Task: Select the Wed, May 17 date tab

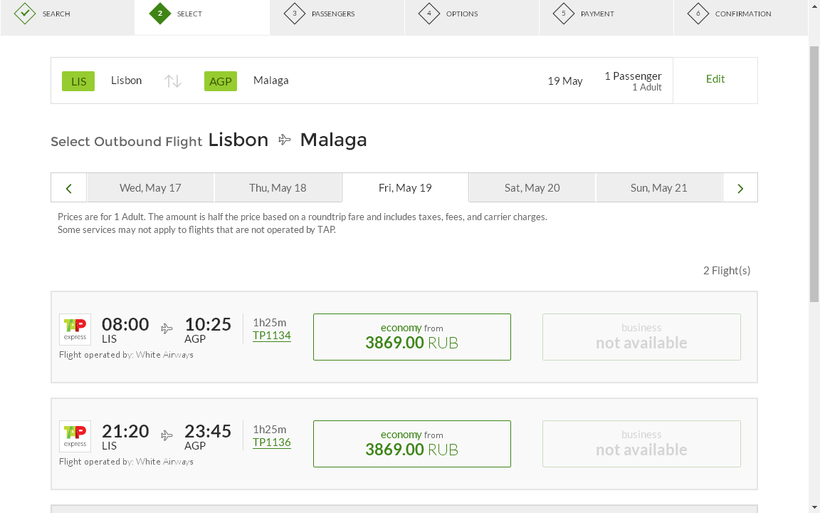Action: pyautogui.click(x=151, y=188)
